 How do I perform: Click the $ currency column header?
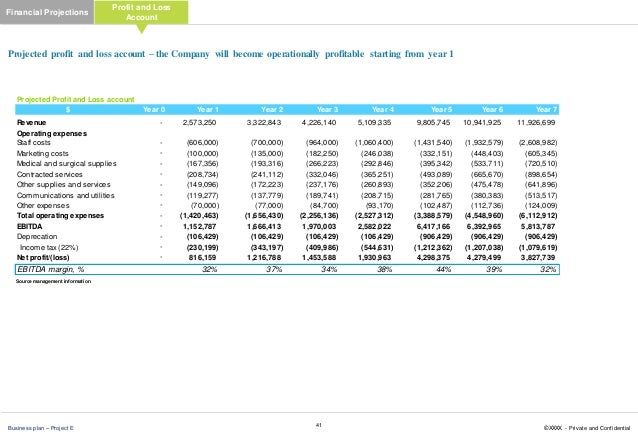[x=68, y=109]
